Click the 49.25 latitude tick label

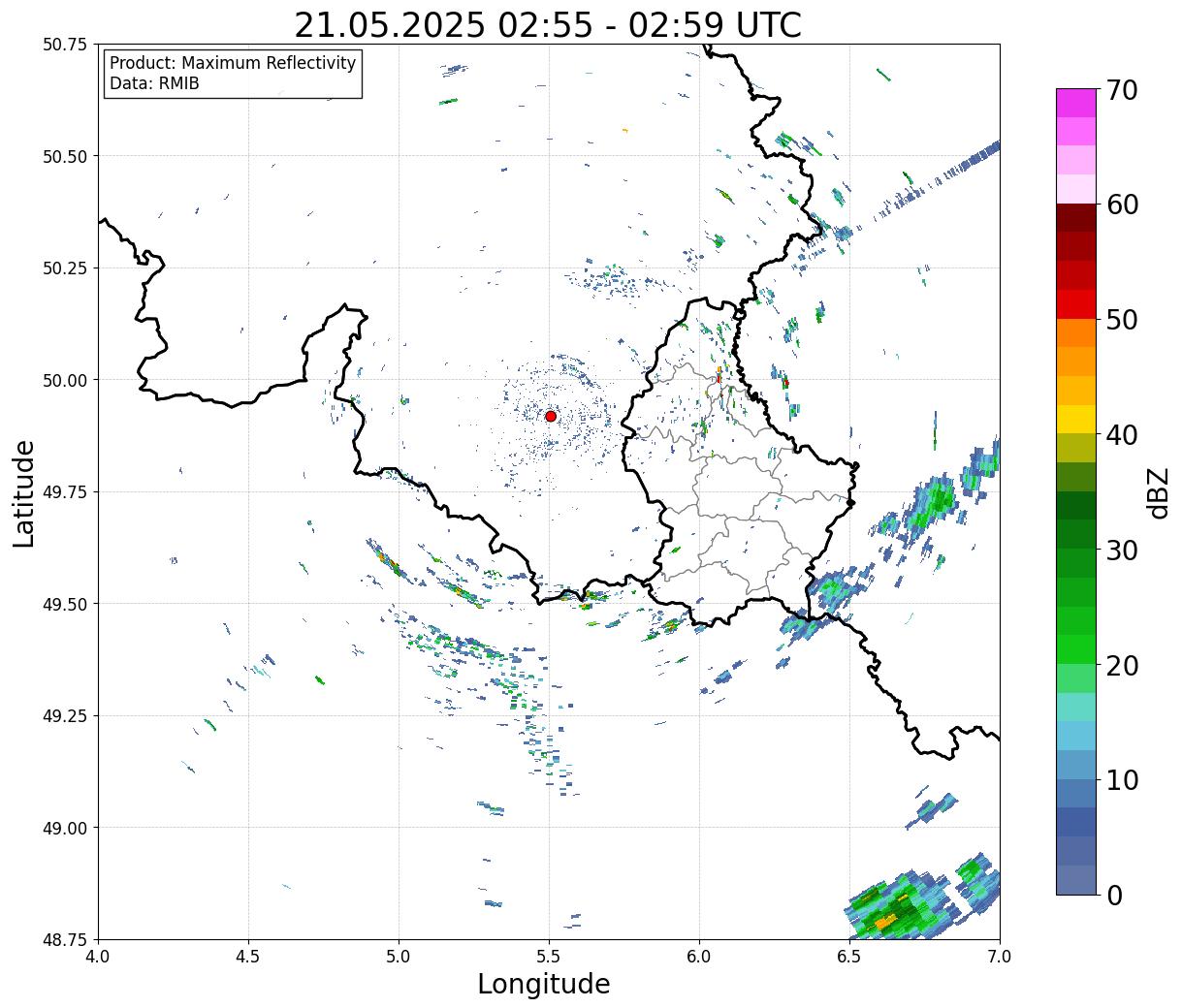(x=64, y=716)
